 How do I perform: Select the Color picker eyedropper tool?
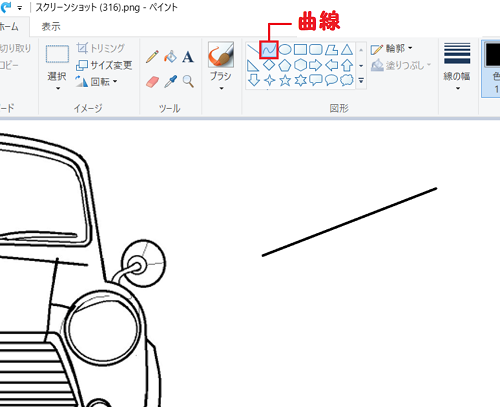170,81
